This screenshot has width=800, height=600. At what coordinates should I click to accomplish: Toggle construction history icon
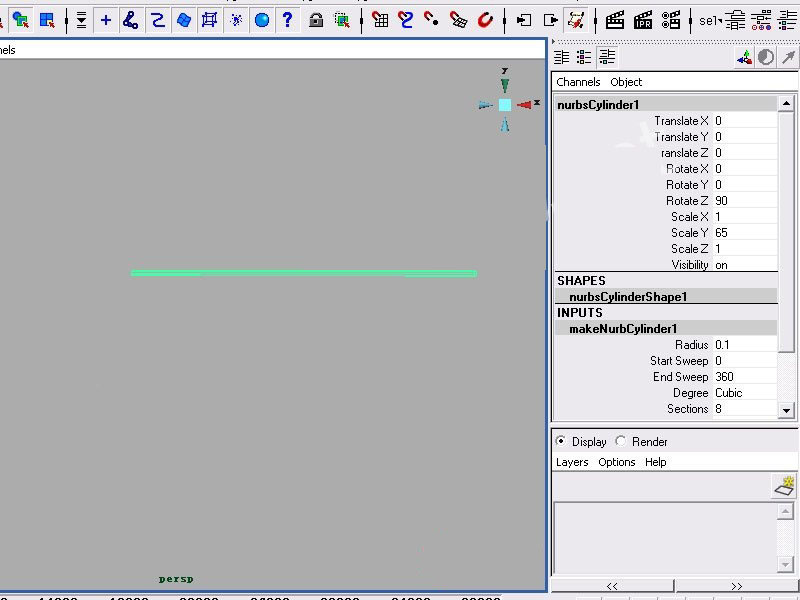coord(576,20)
